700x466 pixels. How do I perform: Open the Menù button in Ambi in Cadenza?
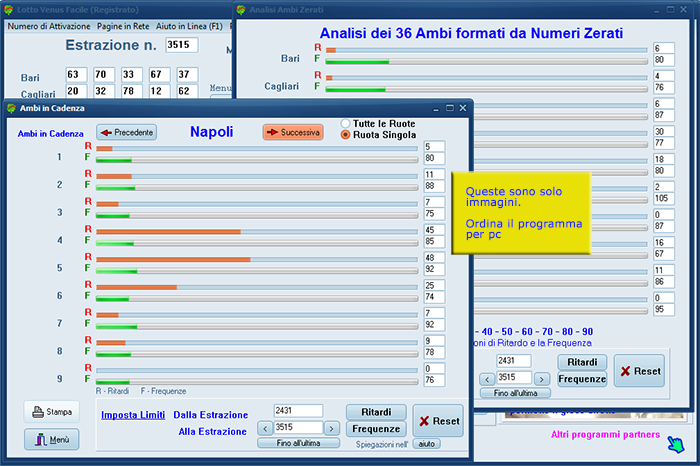pyautogui.click(x=52, y=440)
